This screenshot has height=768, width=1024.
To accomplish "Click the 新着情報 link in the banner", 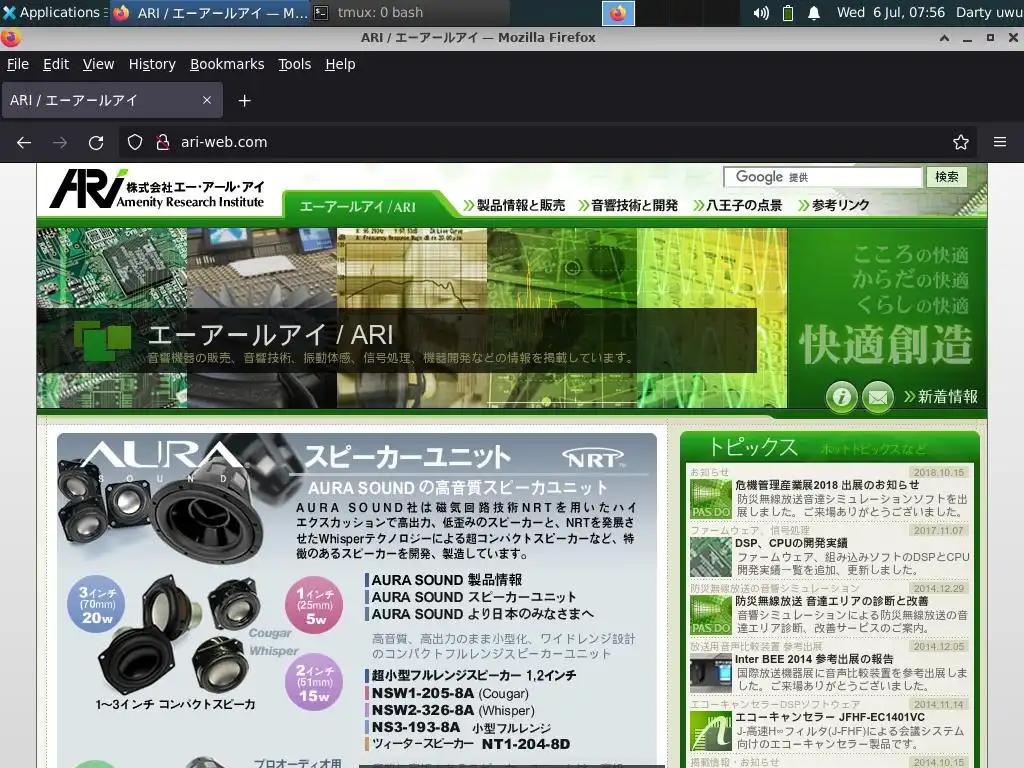I will tap(941, 396).
